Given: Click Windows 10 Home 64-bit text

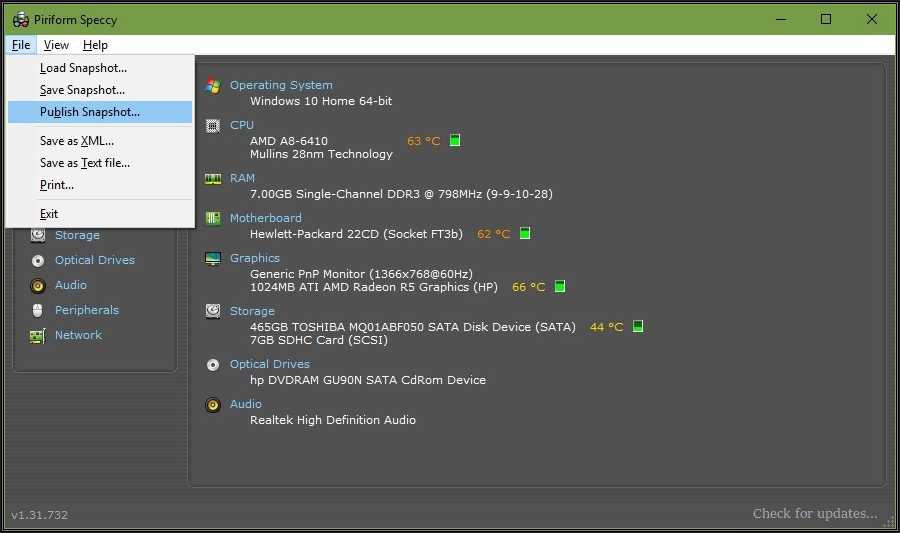Looking at the screenshot, I should [321, 101].
